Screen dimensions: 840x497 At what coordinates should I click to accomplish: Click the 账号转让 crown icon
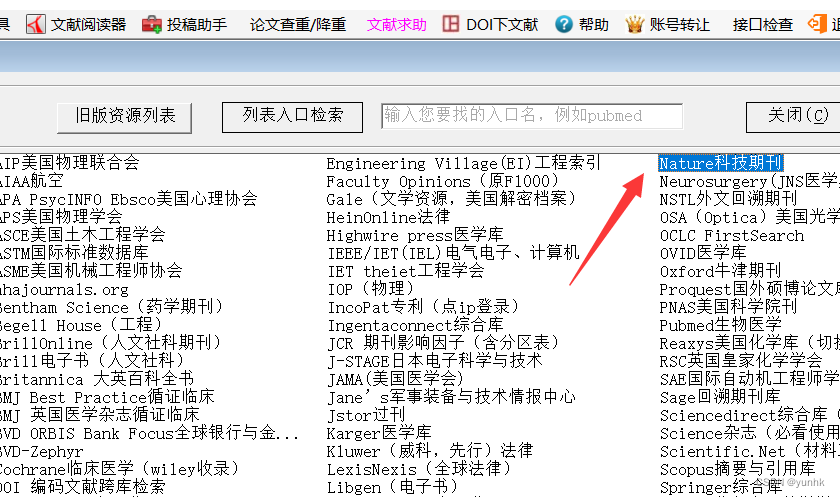[634, 25]
